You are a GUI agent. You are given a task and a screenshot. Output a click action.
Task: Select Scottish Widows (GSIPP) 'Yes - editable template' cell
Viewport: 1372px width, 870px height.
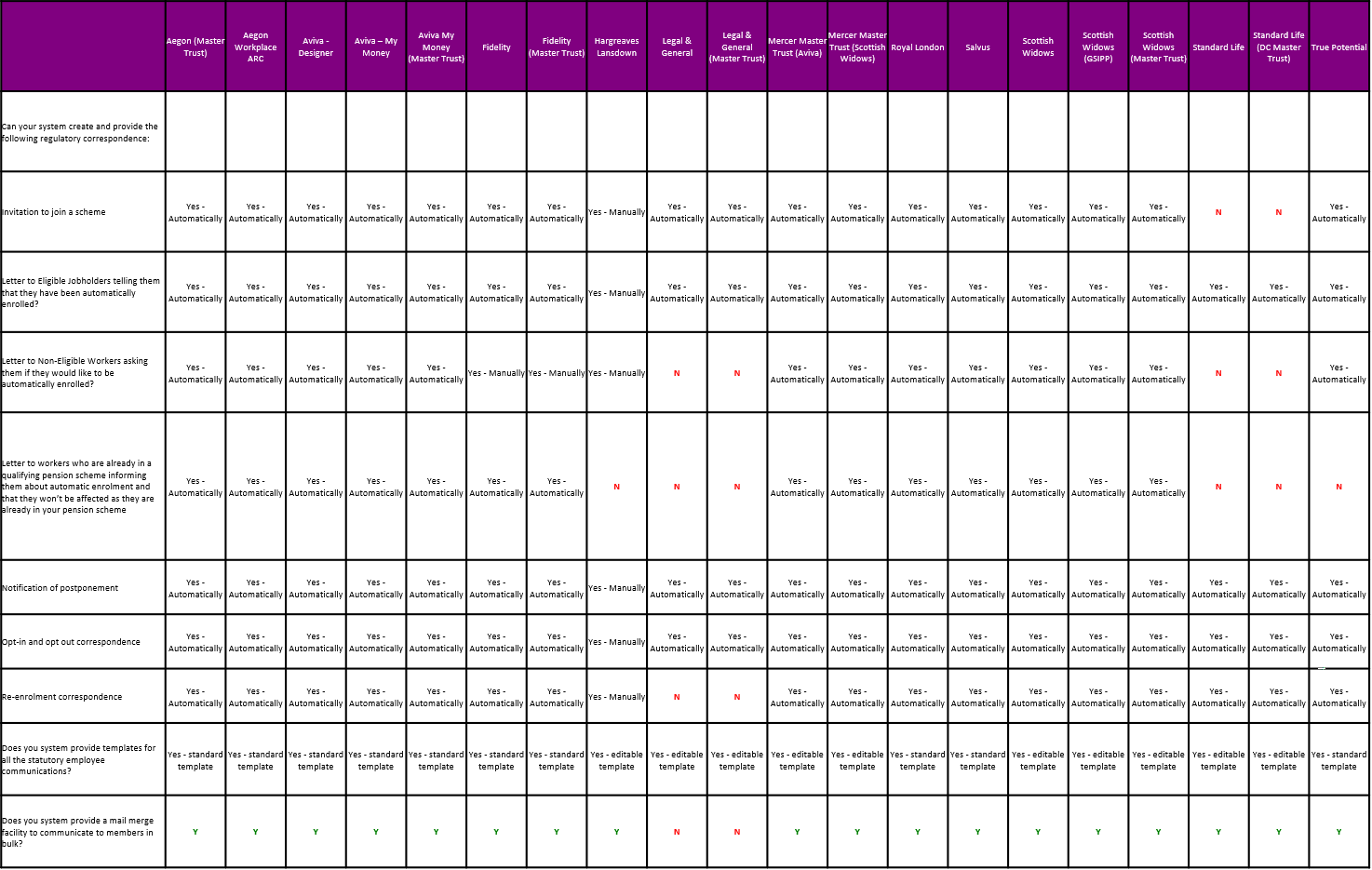[x=1098, y=760]
